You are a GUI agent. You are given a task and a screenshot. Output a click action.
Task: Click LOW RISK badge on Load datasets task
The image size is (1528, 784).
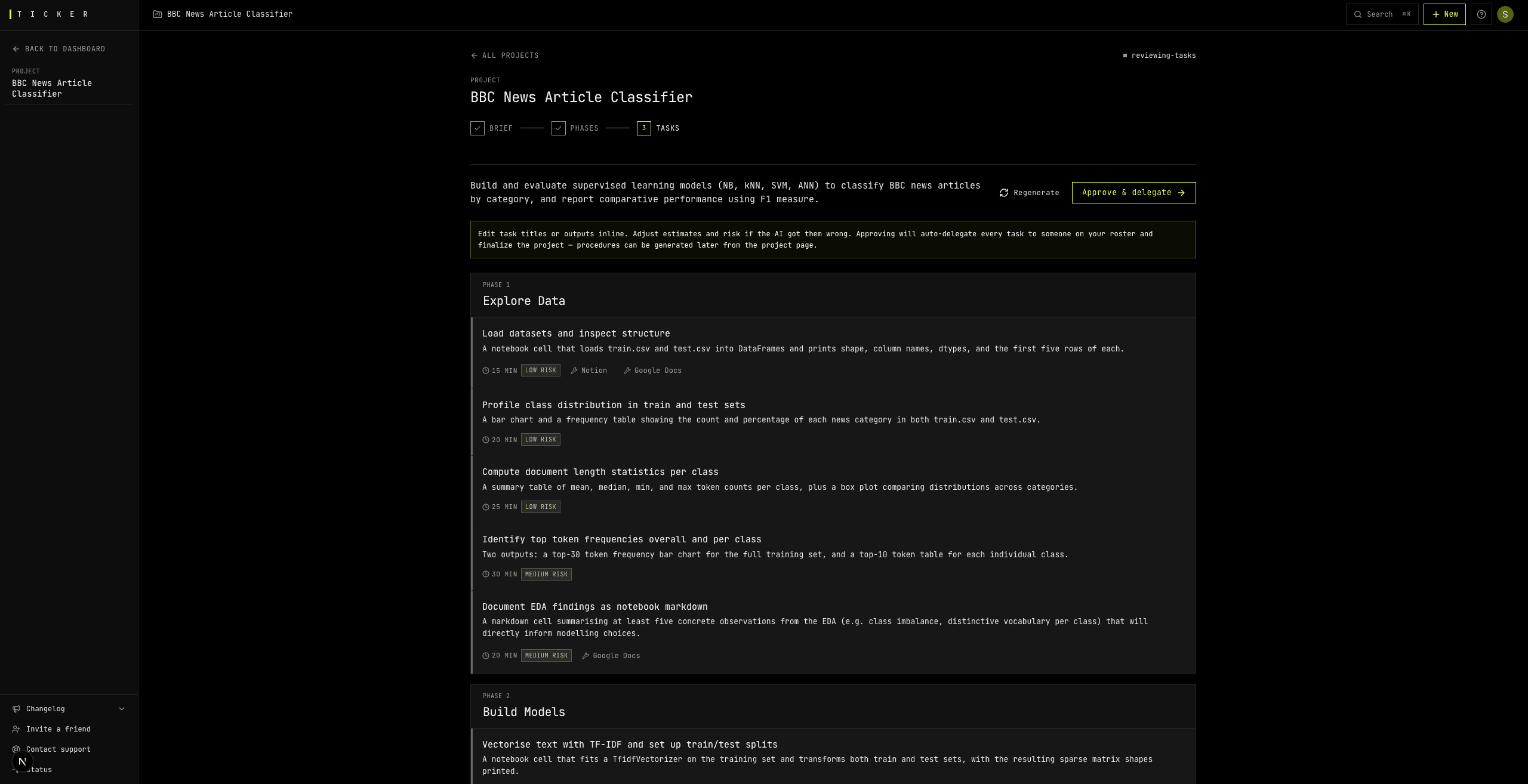(x=541, y=371)
